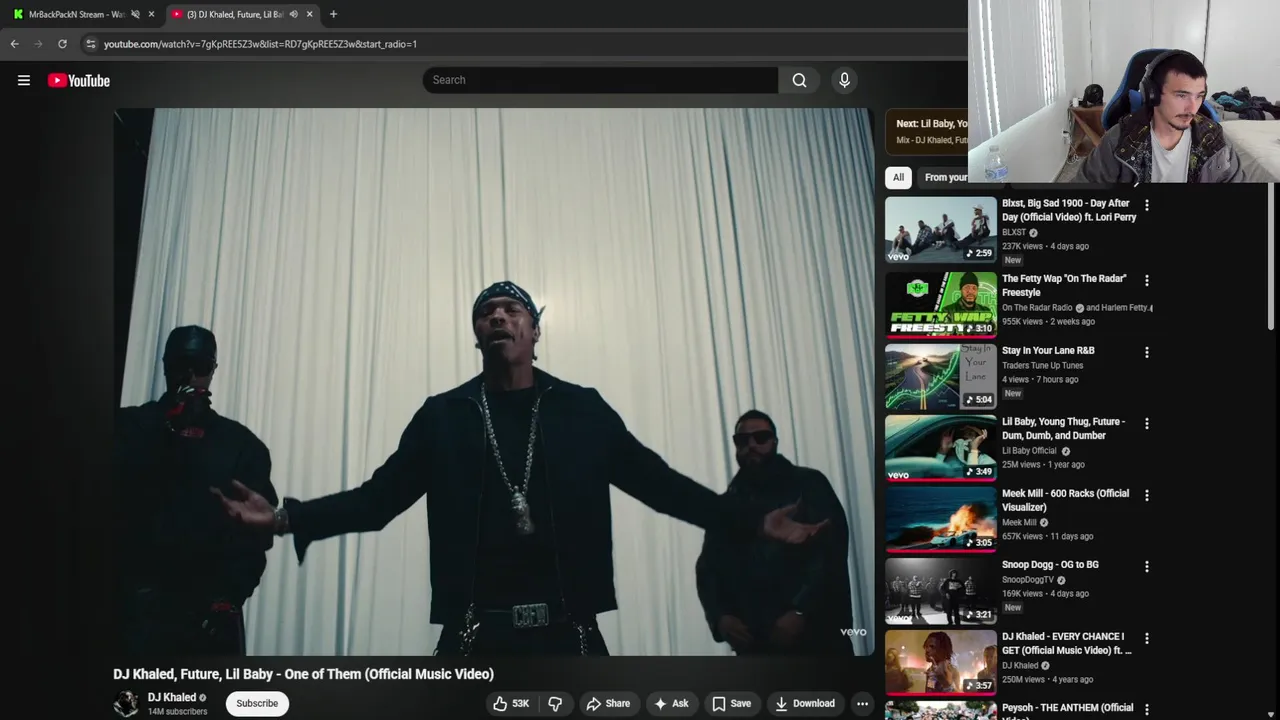Close the DJ Khaled YouTube tab

point(309,14)
